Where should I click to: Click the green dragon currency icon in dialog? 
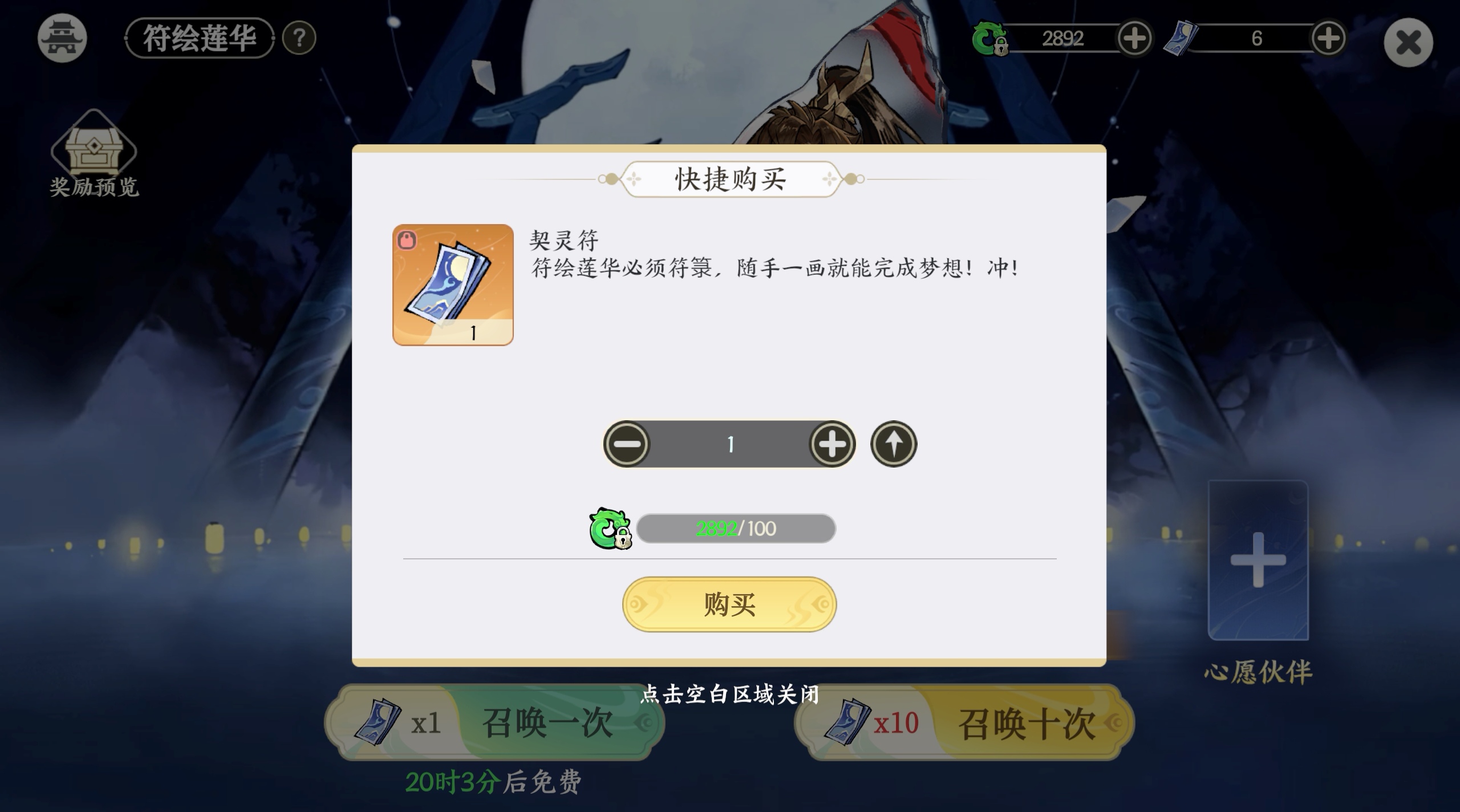point(610,528)
